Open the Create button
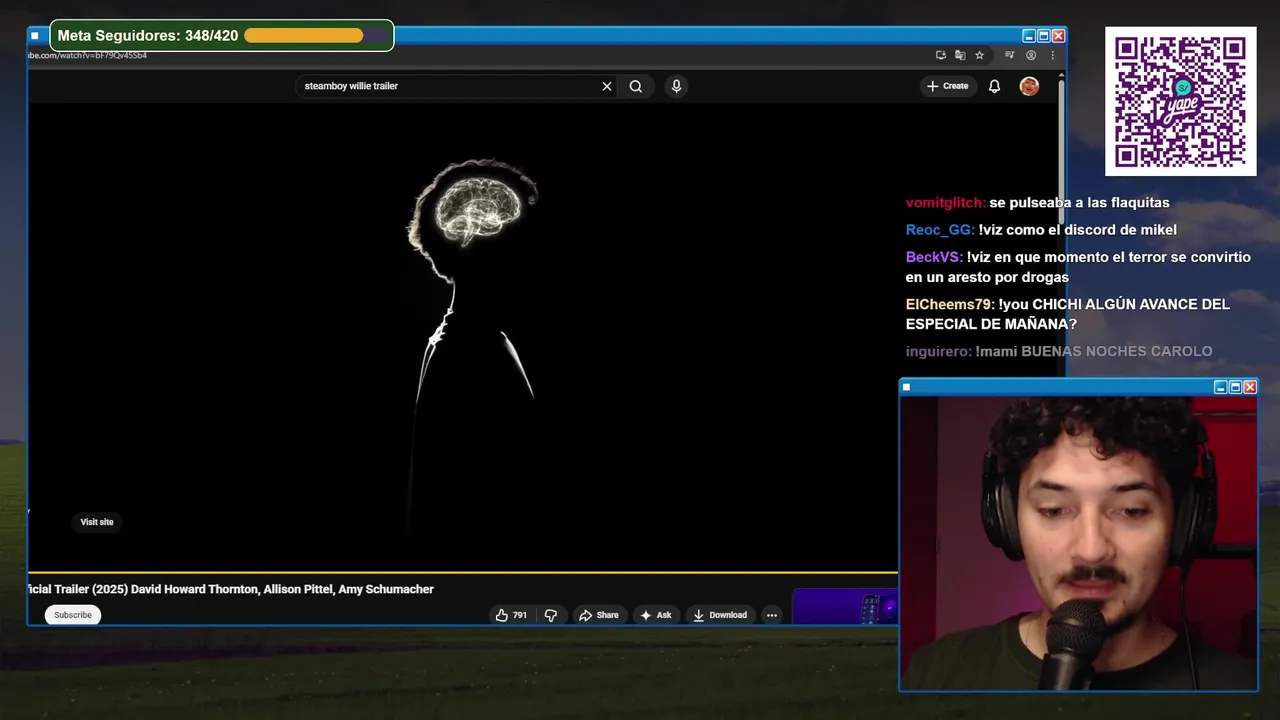Screen dimensions: 1280x720 [x=947, y=86]
